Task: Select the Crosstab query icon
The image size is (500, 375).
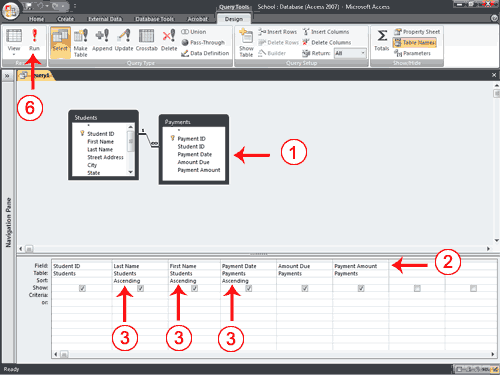Action: [146, 36]
